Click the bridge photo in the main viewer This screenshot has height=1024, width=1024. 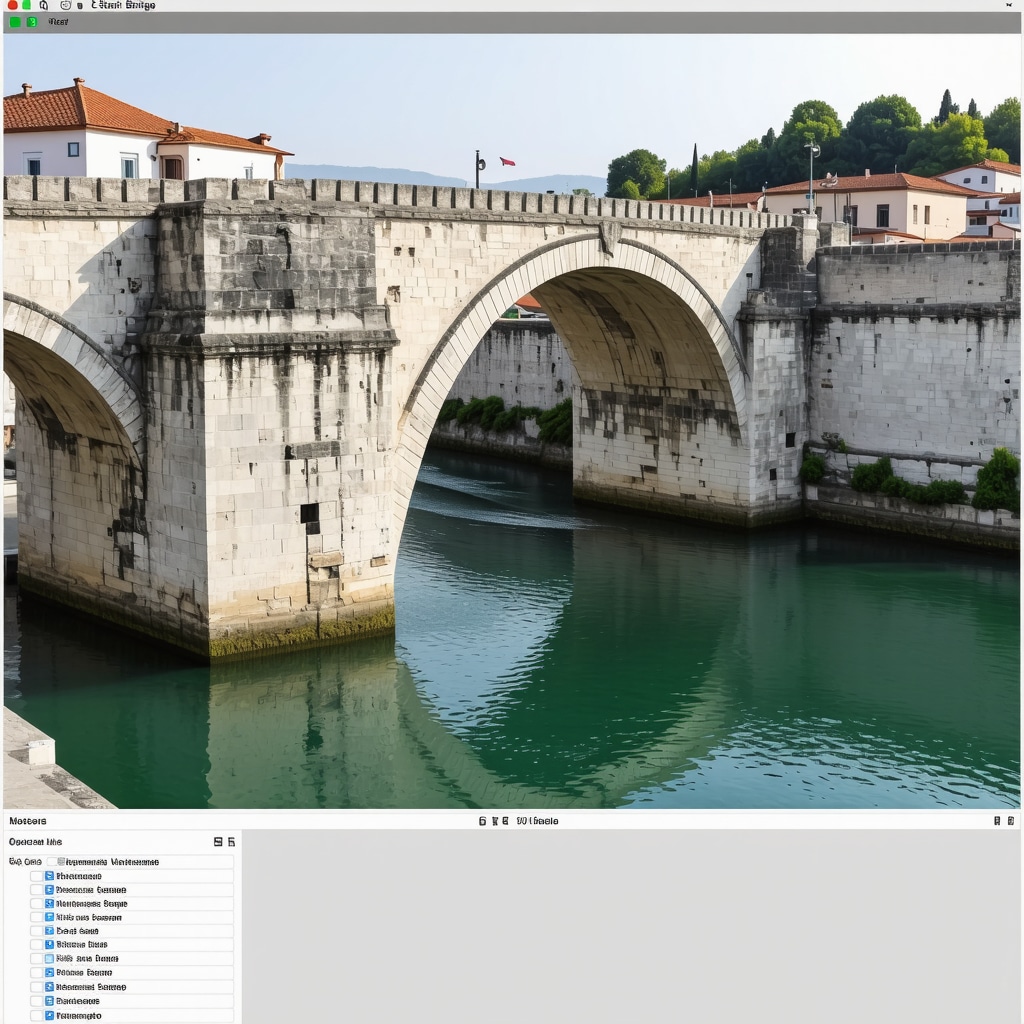pos(511,421)
